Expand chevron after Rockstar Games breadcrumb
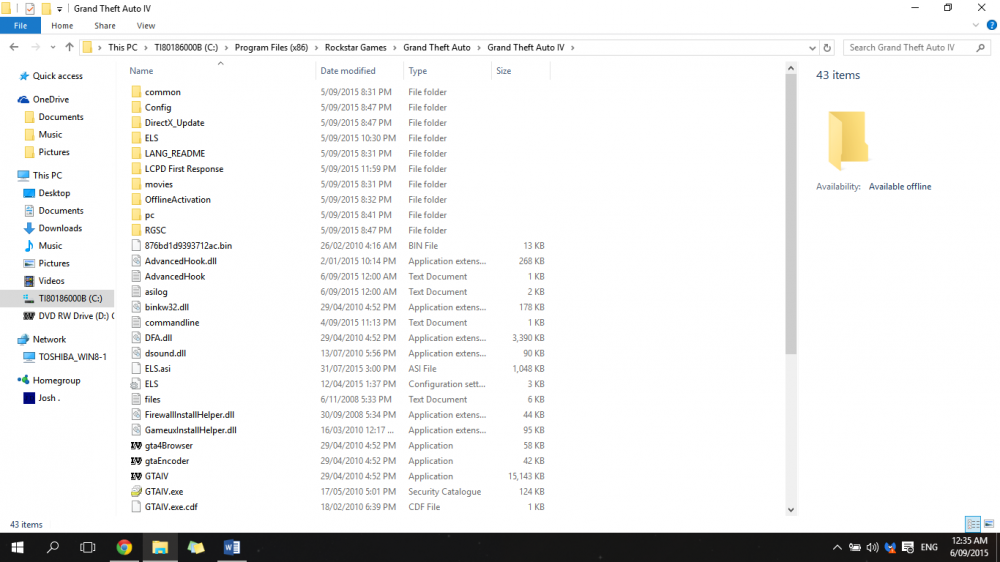 [x=395, y=48]
